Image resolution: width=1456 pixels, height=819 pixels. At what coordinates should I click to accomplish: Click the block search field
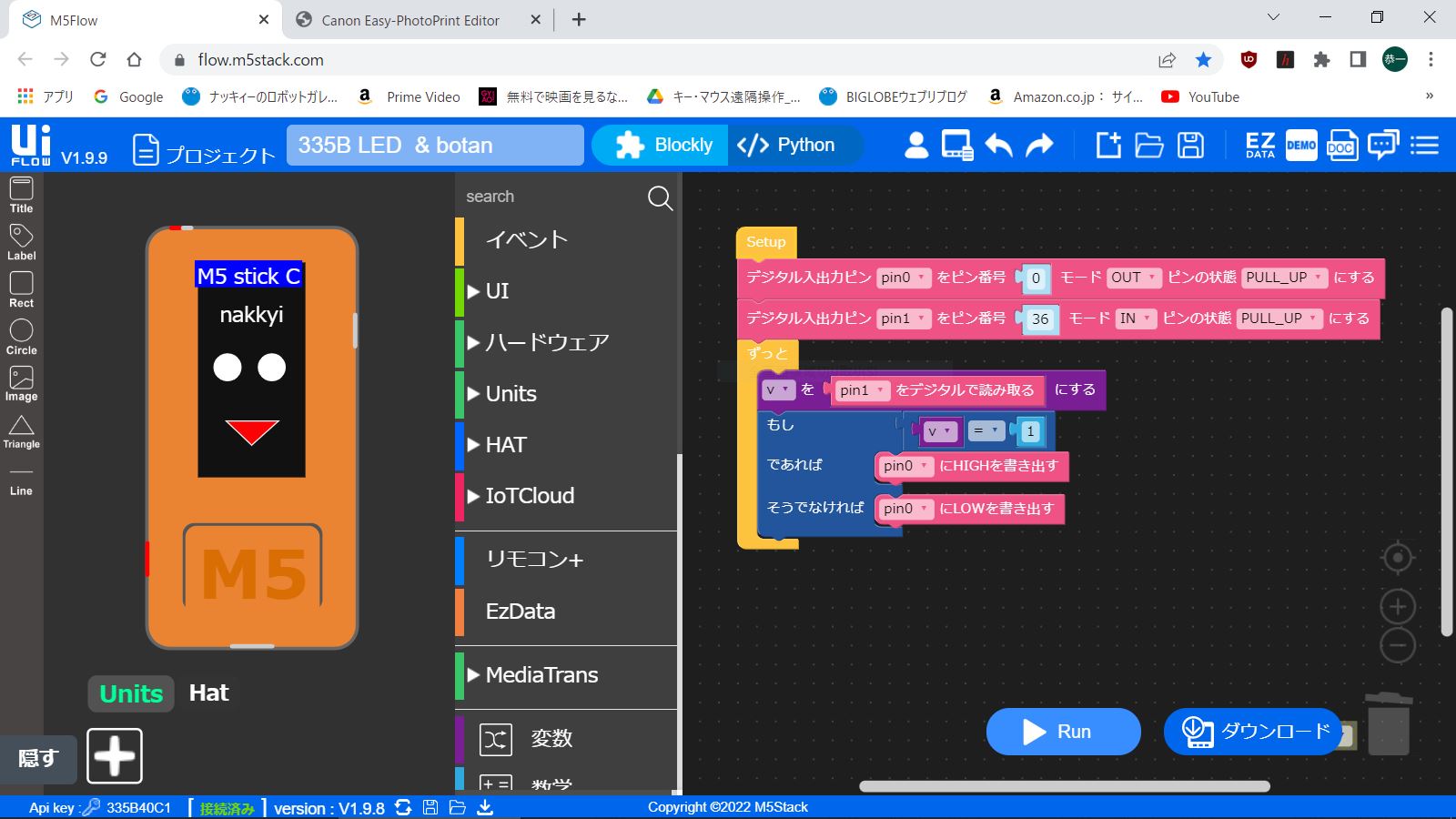[551, 197]
